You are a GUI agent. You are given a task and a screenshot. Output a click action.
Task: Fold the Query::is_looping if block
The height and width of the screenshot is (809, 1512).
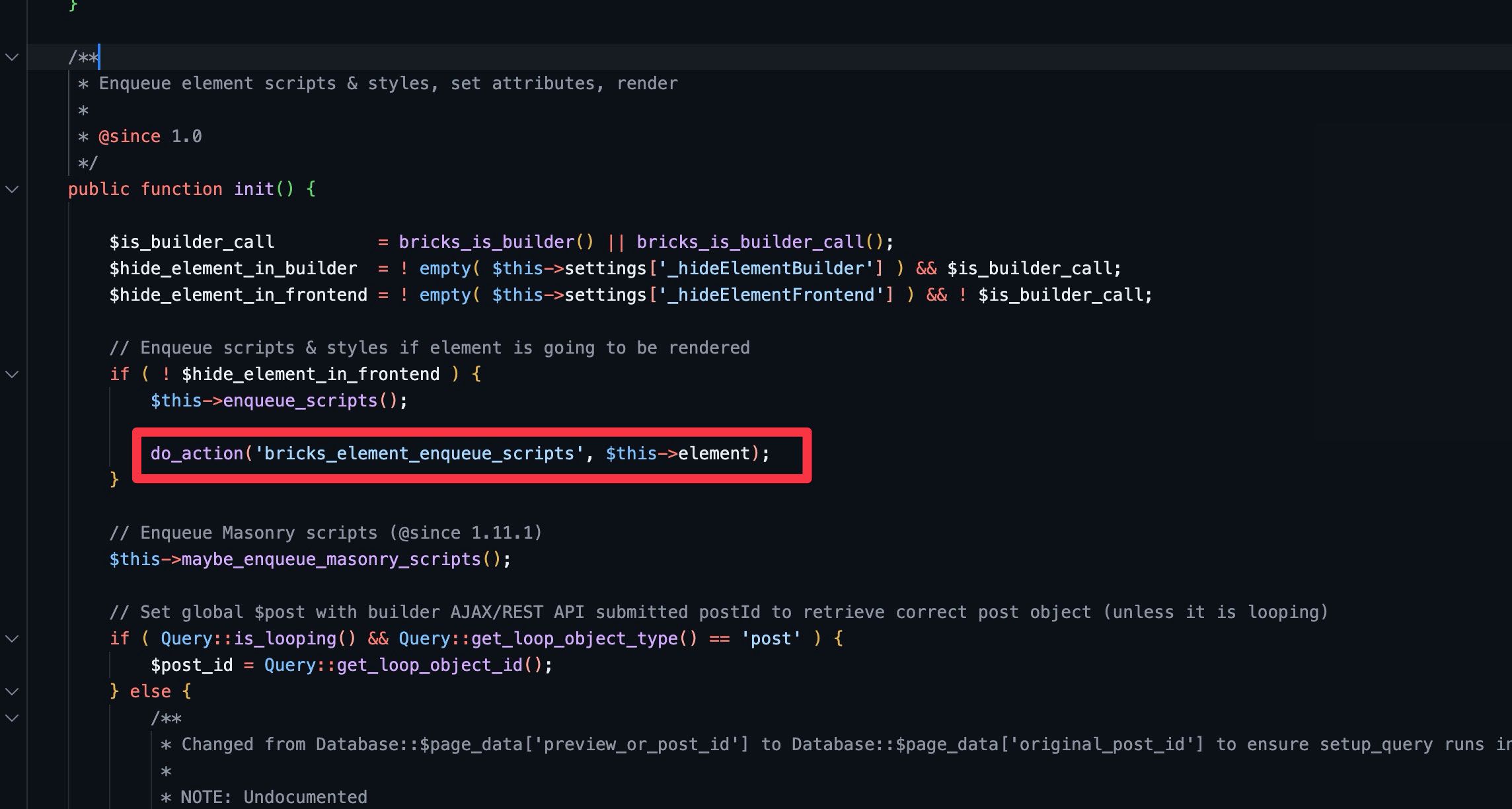pyautogui.click(x=12, y=638)
